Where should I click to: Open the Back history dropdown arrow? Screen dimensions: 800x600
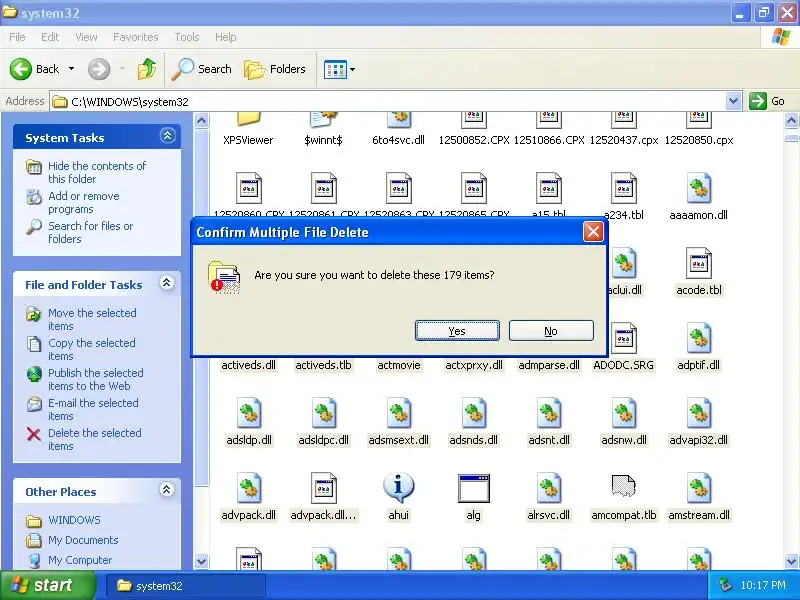coord(71,69)
